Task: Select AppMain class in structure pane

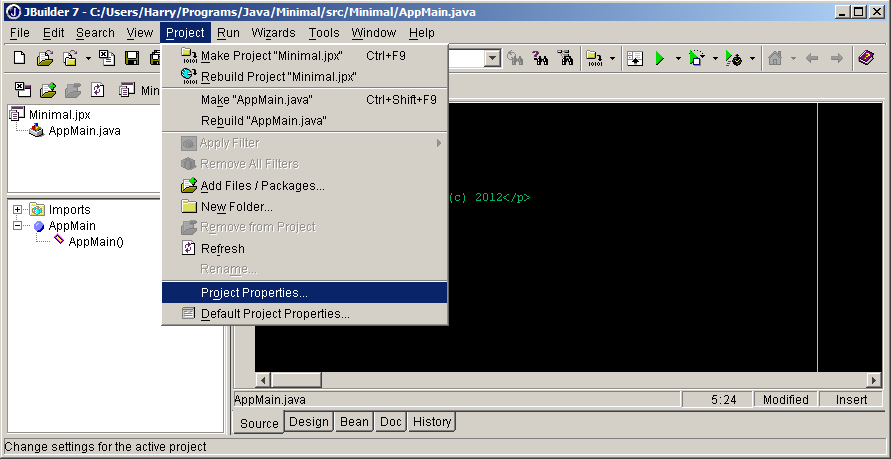Action: click(72, 226)
